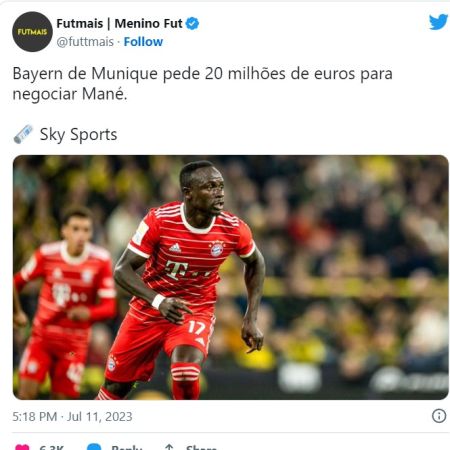This screenshot has height=450, width=450.
Task: Follow the @futtmais account
Action: [x=143, y=42]
